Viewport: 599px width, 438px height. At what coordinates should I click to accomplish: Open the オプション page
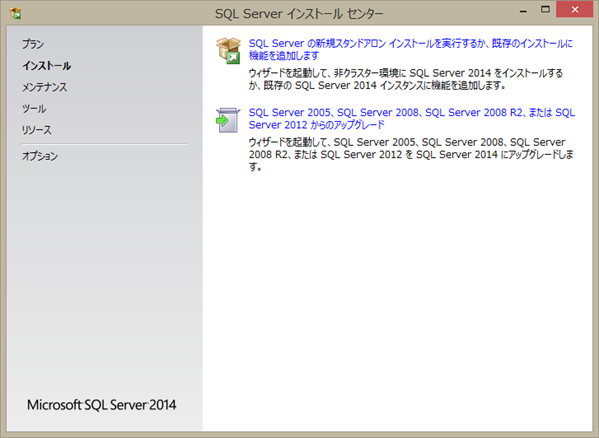point(40,156)
